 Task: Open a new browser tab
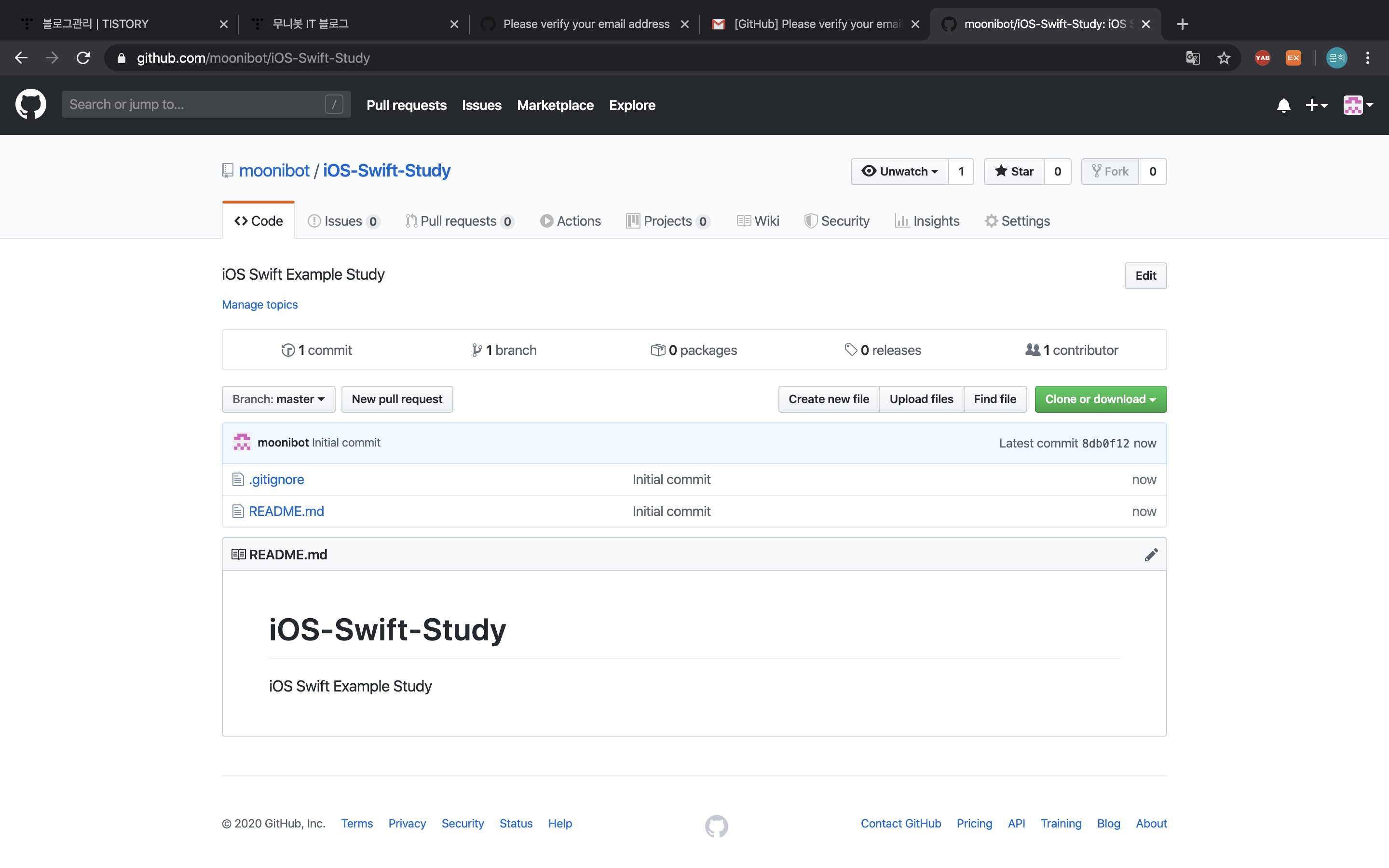[x=1182, y=24]
